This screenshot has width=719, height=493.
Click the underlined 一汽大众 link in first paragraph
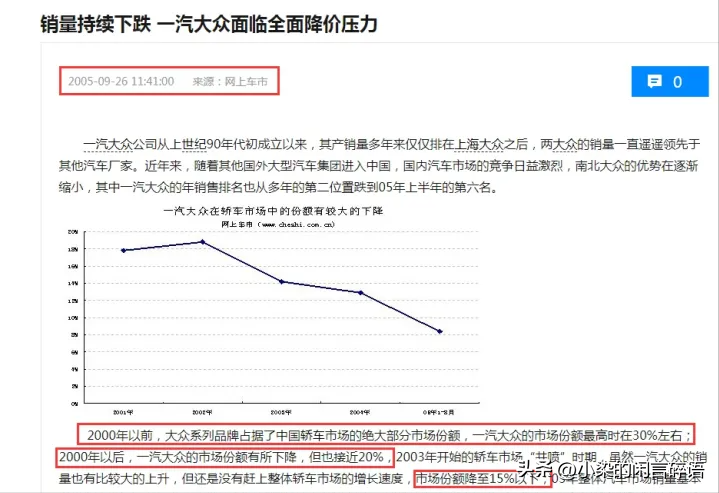coord(112,144)
